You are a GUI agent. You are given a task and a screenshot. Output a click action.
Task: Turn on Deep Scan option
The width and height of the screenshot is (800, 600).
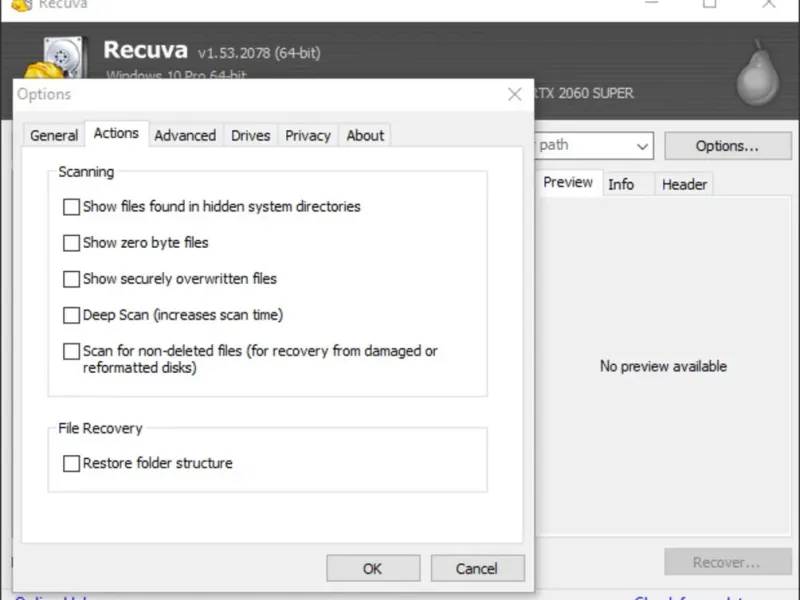71,315
